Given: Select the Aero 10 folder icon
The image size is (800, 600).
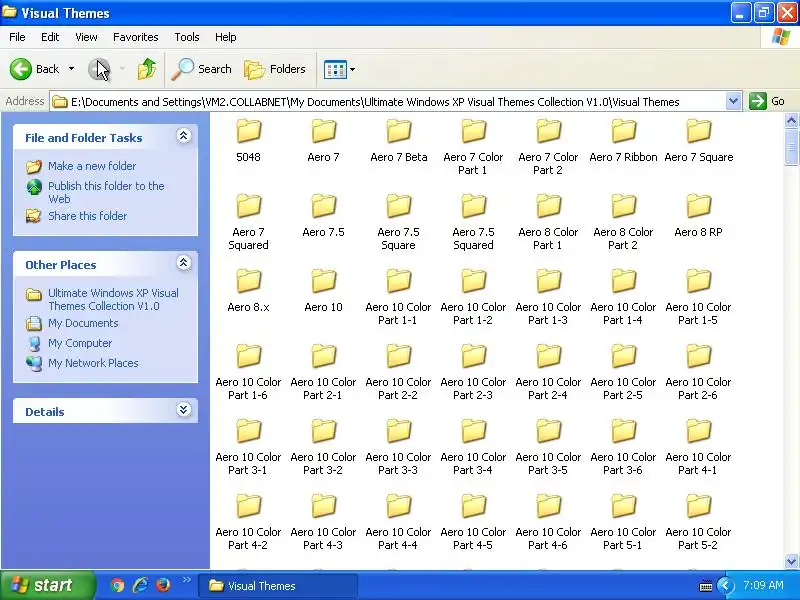Looking at the screenshot, I should (x=323, y=281).
